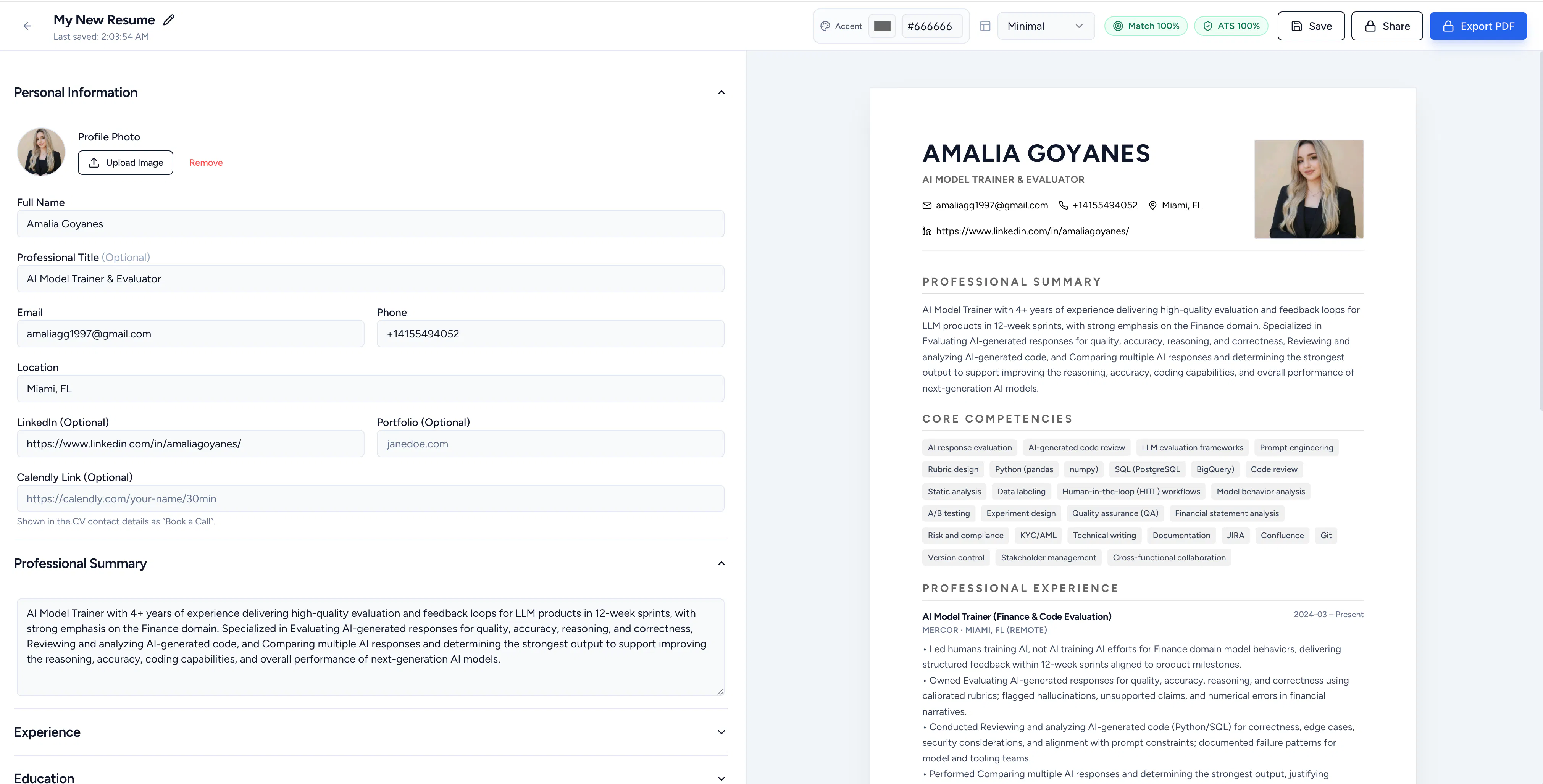This screenshot has height=784, width=1543.
Task: Click into the Professional Summary textarea
Action: coord(370,647)
